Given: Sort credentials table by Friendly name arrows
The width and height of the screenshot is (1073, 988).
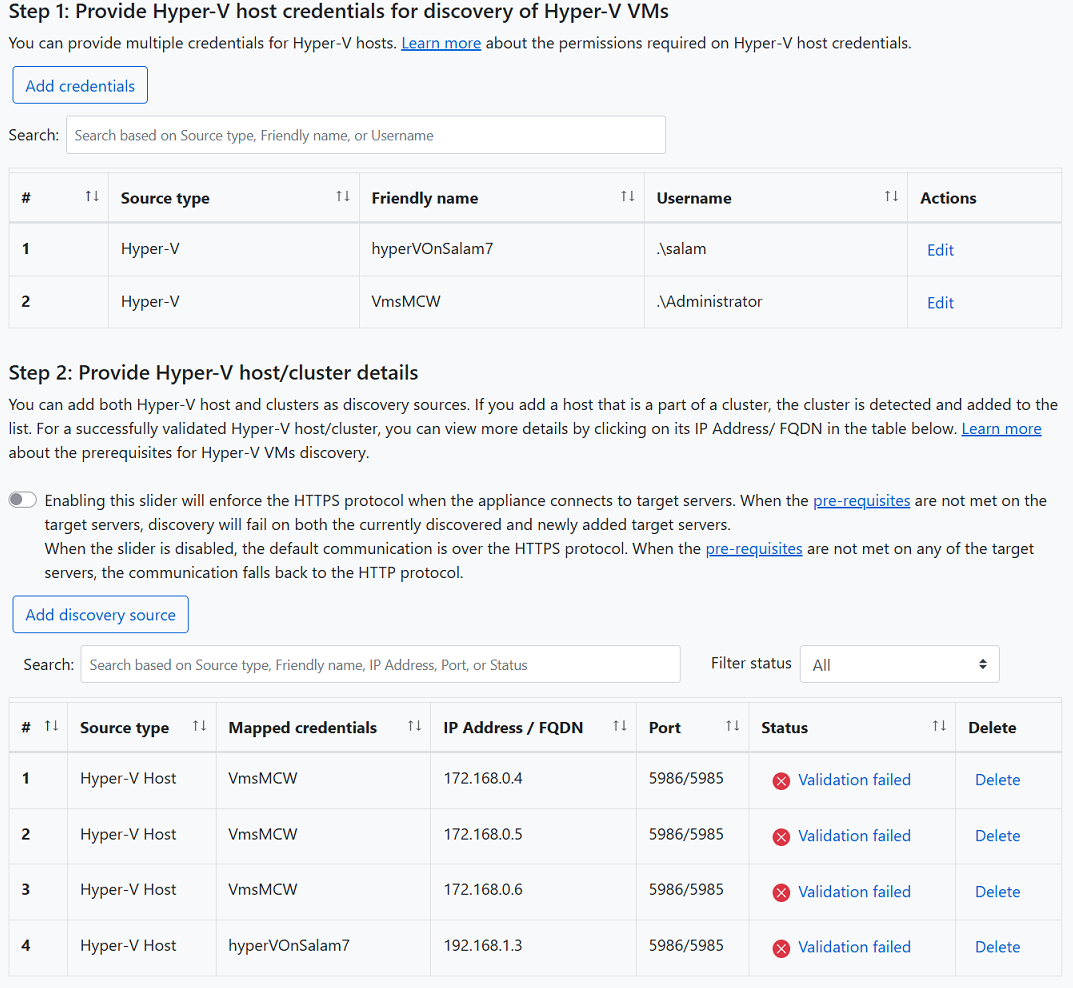Looking at the screenshot, I should point(627,197).
